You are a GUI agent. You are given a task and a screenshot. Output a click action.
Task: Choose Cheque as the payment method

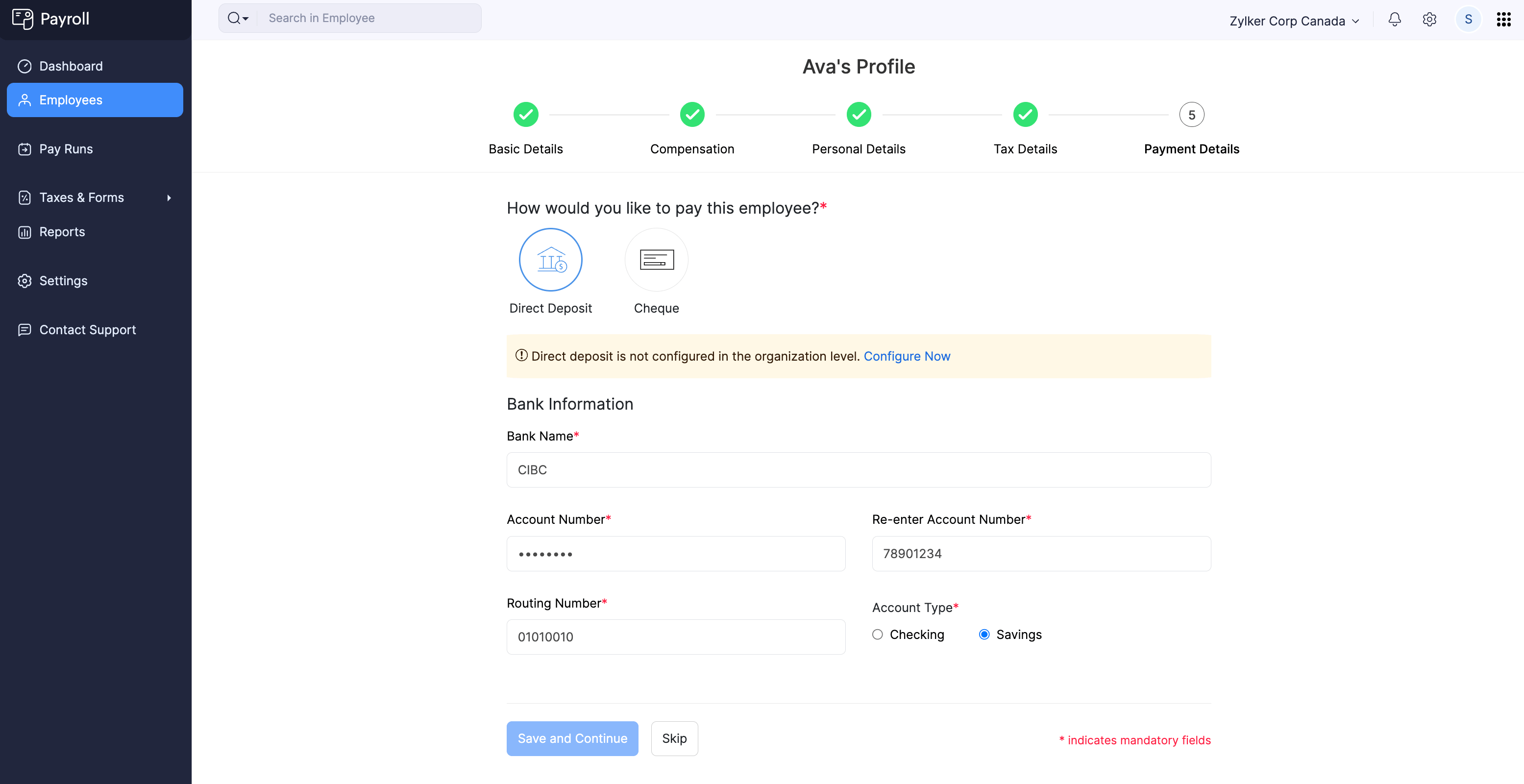pos(656,259)
